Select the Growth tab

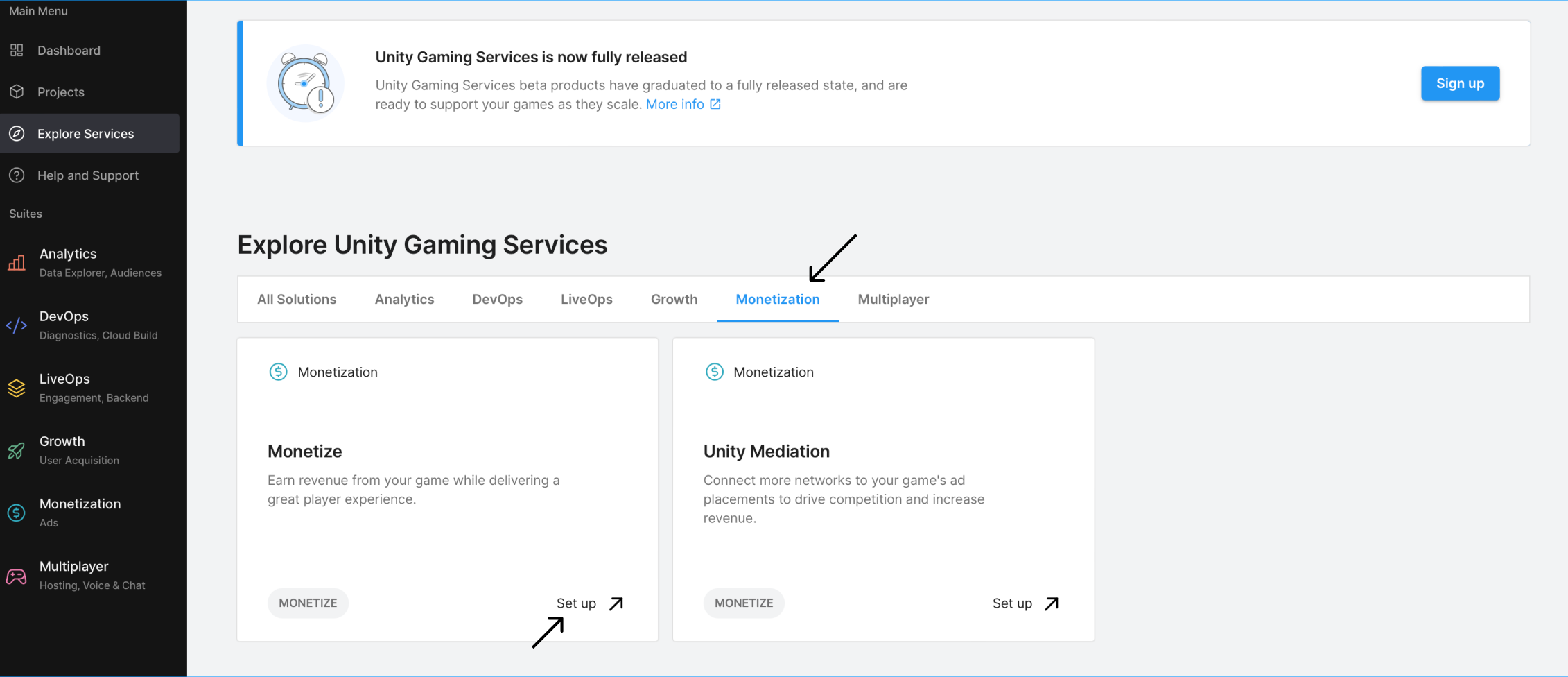tap(674, 300)
